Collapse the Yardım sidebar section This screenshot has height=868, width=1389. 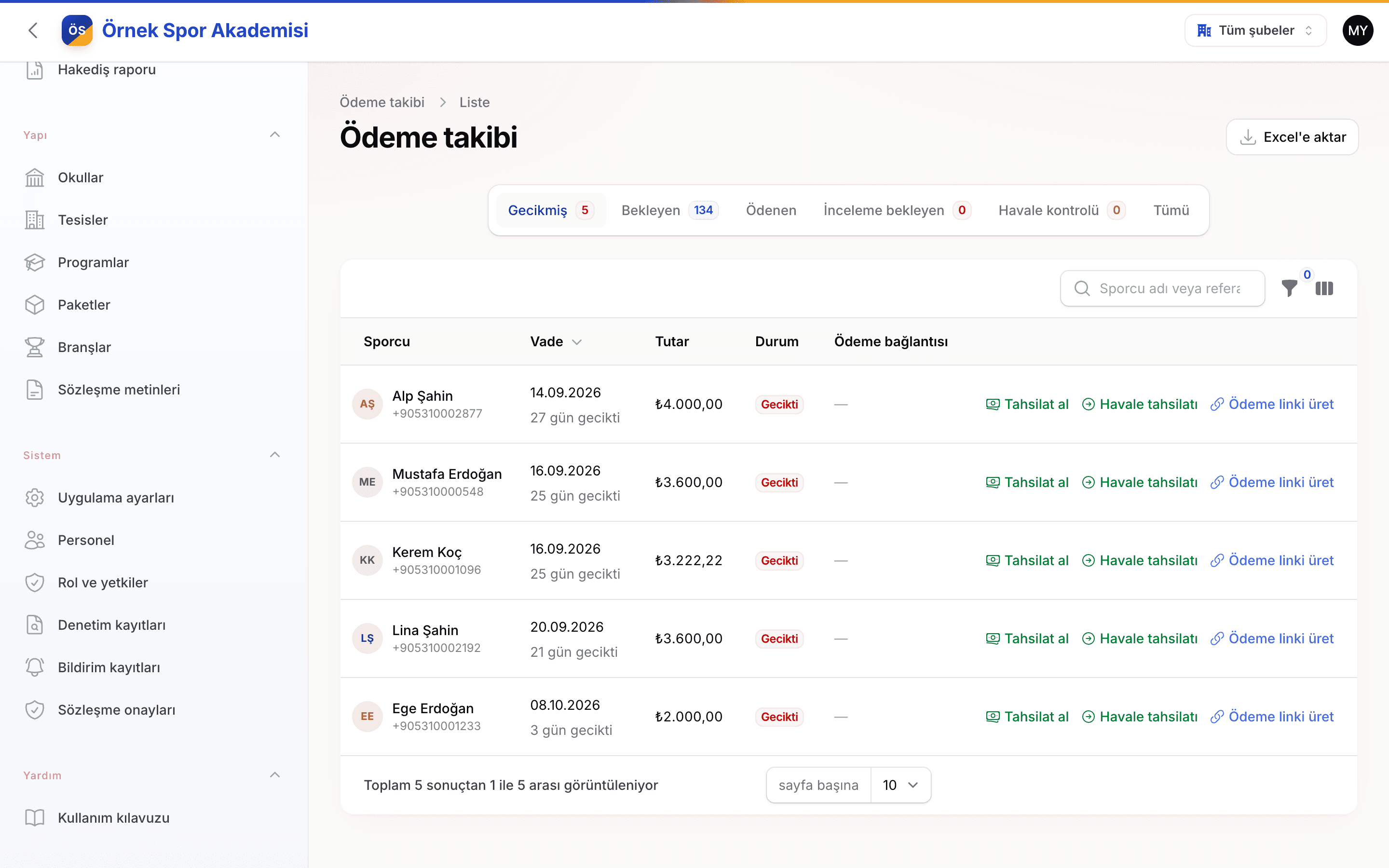click(275, 775)
